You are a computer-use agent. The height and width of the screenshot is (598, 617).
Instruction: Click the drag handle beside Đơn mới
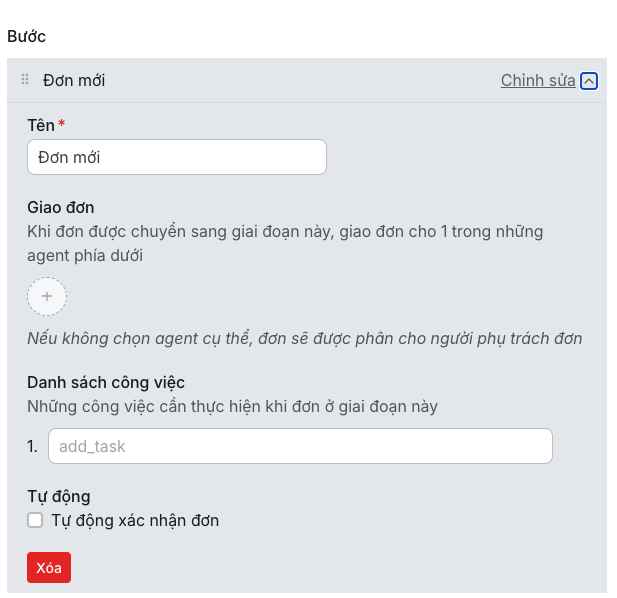point(25,80)
